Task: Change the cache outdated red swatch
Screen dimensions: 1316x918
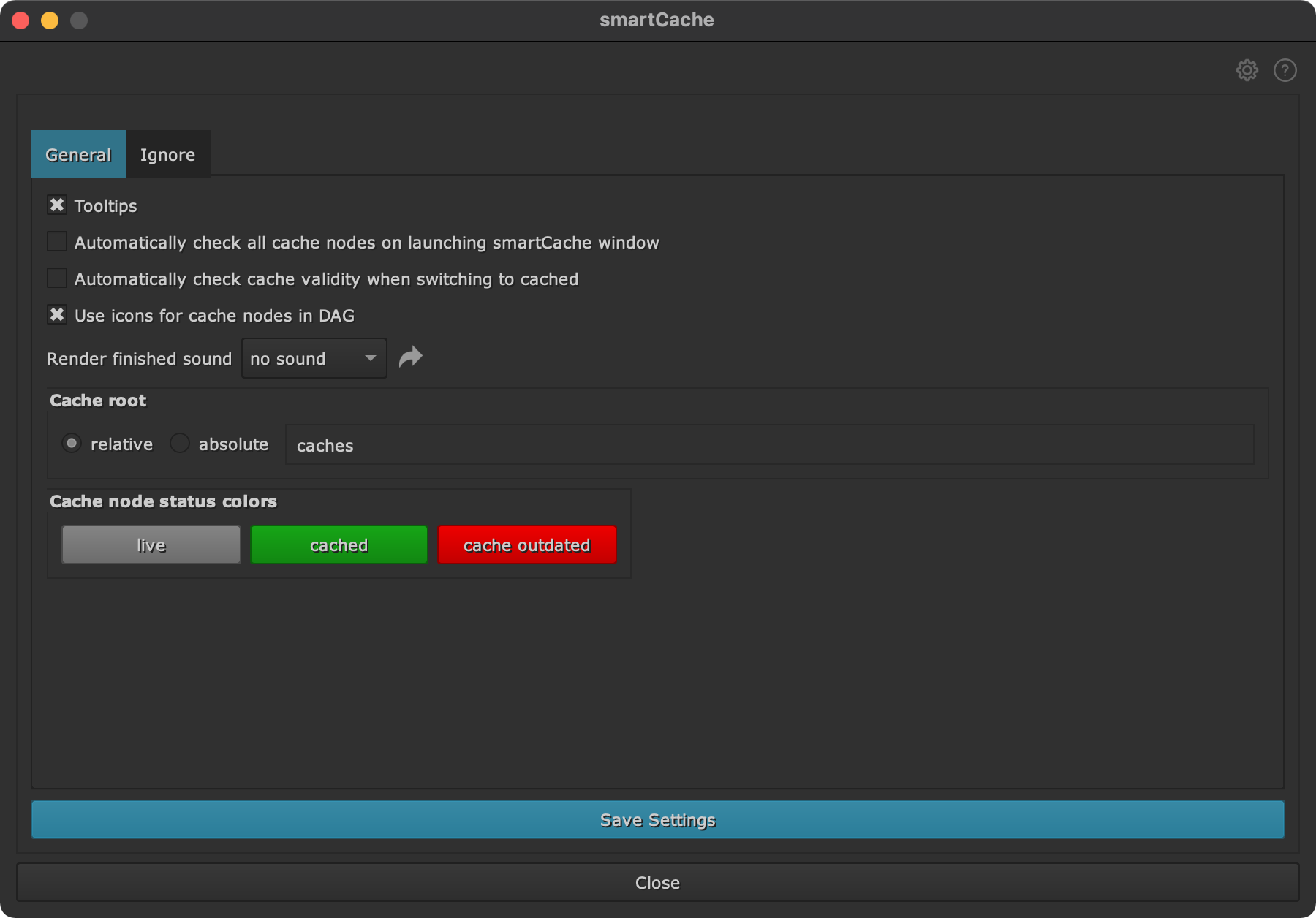Action: tap(526, 545)
